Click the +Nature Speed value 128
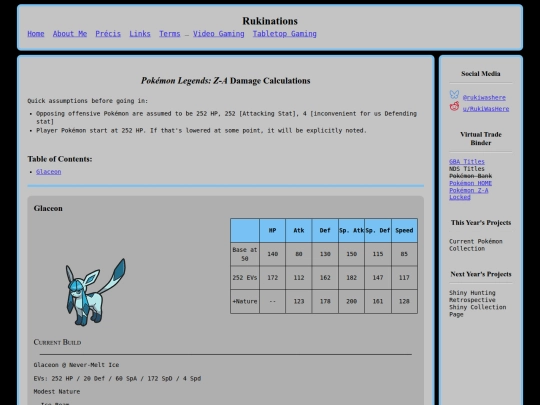The image size is (540, 405). pos(404,301)
